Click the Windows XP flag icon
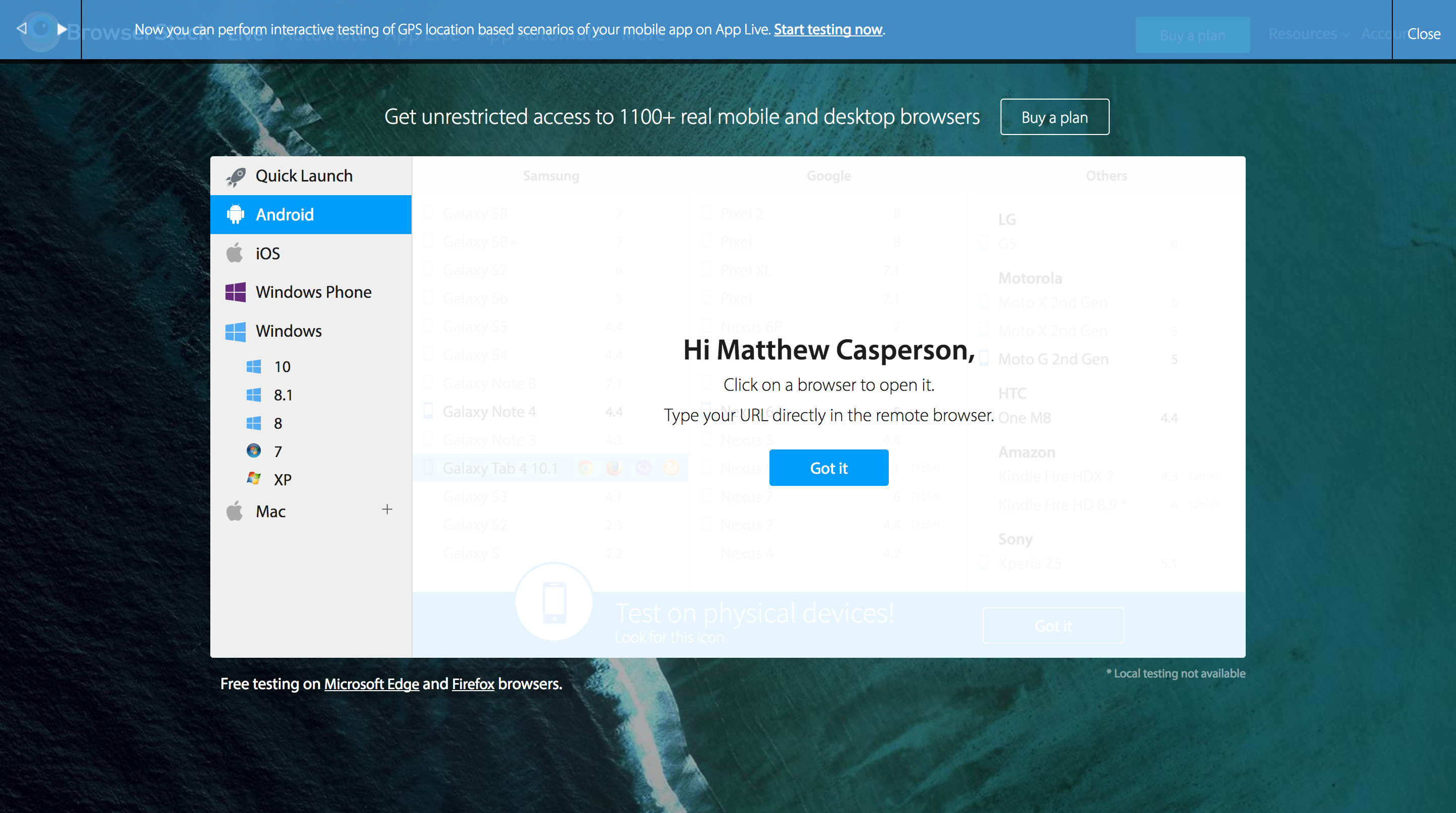 pyautogui.click(x=253, y=479)
